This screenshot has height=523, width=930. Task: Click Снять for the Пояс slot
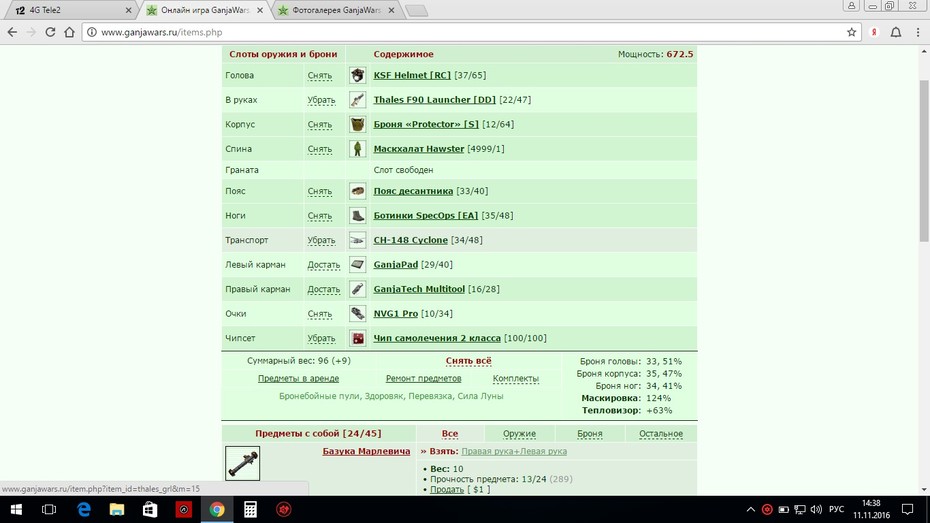(320, 191)
